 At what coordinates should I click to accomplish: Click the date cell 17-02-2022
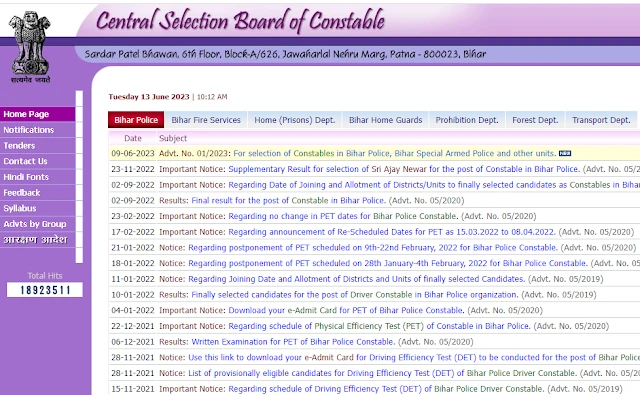click(x=133, y=232)
